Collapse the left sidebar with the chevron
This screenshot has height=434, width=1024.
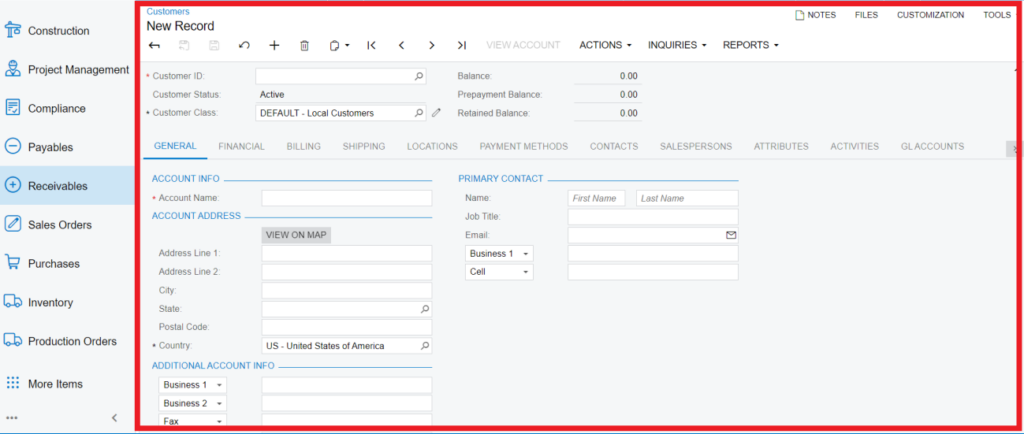(114, 417)
